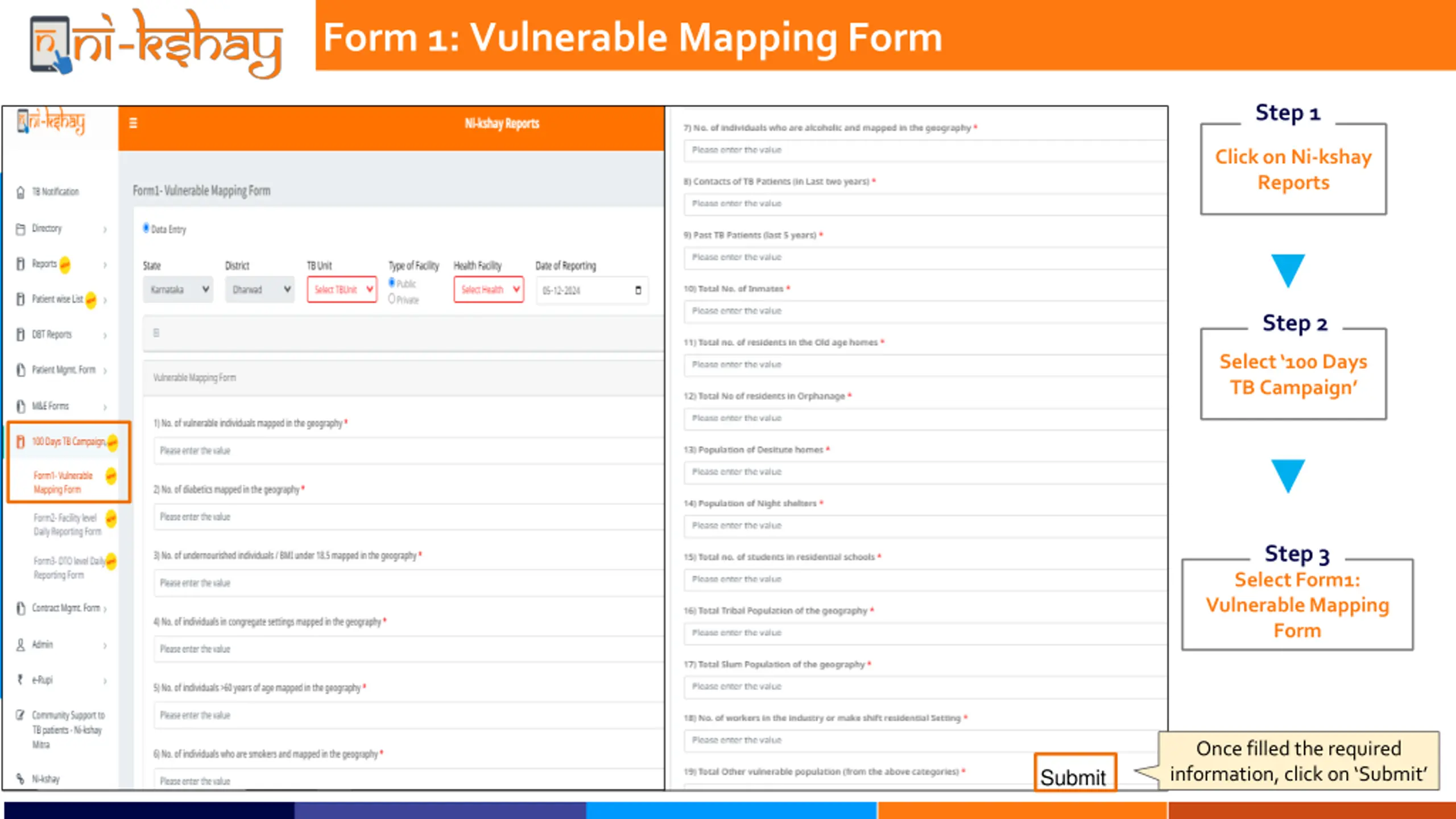This screenshot has height=819, width=1456.
Task: Click input for Past TB Patients last 5 years
Action: [925, 257]
